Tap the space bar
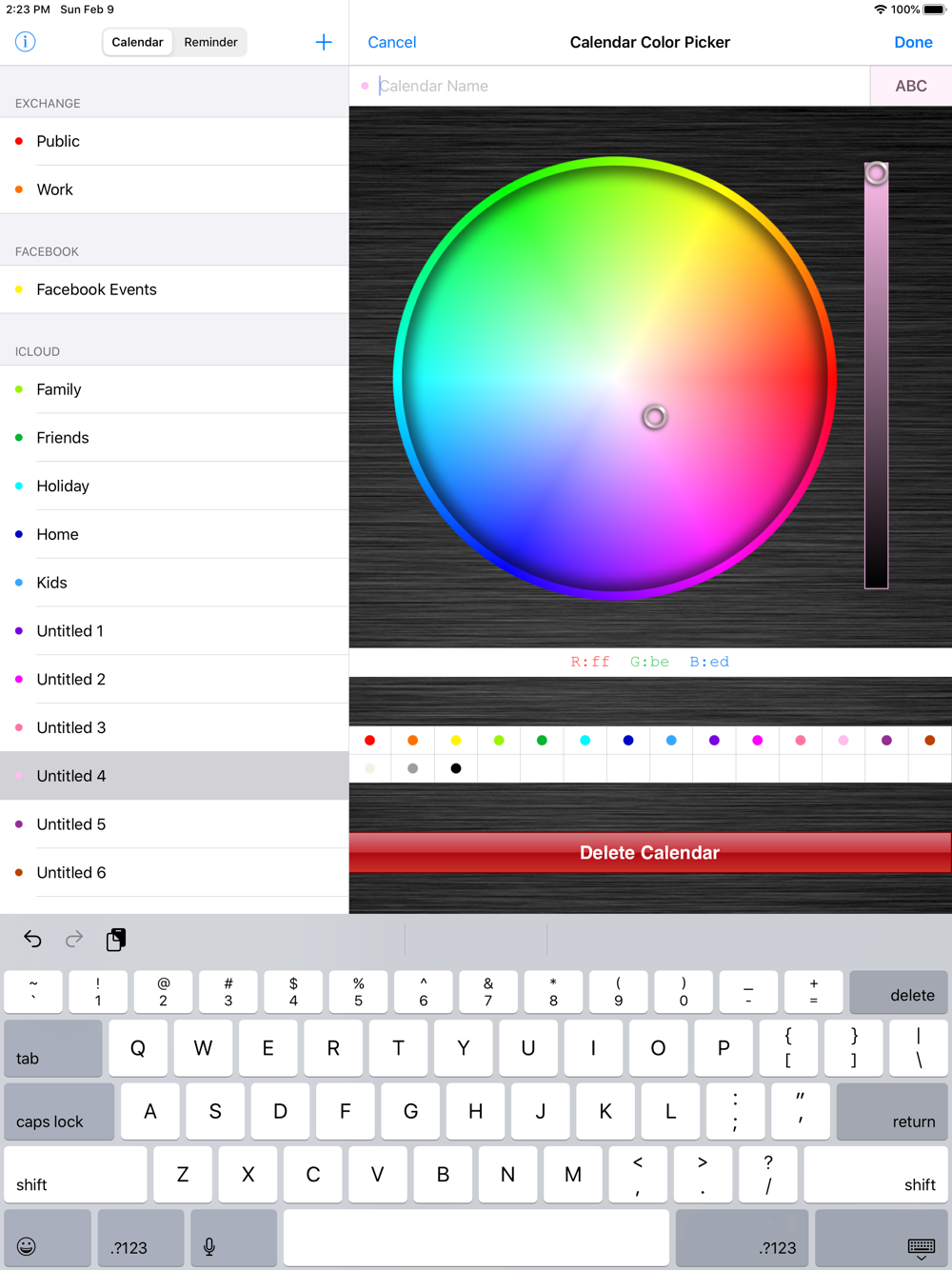Viewport: 952px width, 1270px height. point(476,1238)
